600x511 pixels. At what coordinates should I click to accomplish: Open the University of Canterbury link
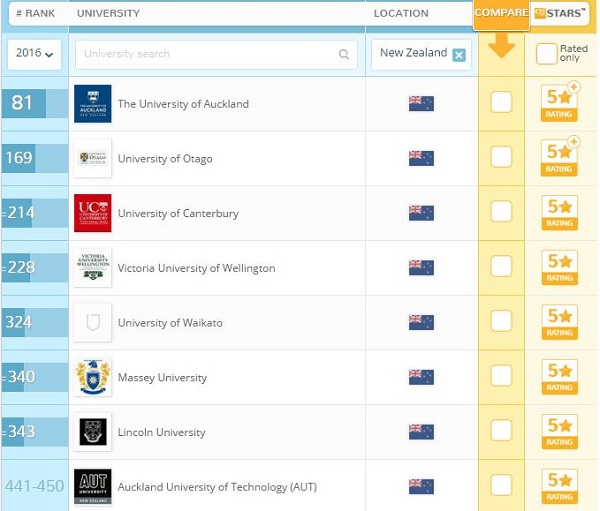178,214
